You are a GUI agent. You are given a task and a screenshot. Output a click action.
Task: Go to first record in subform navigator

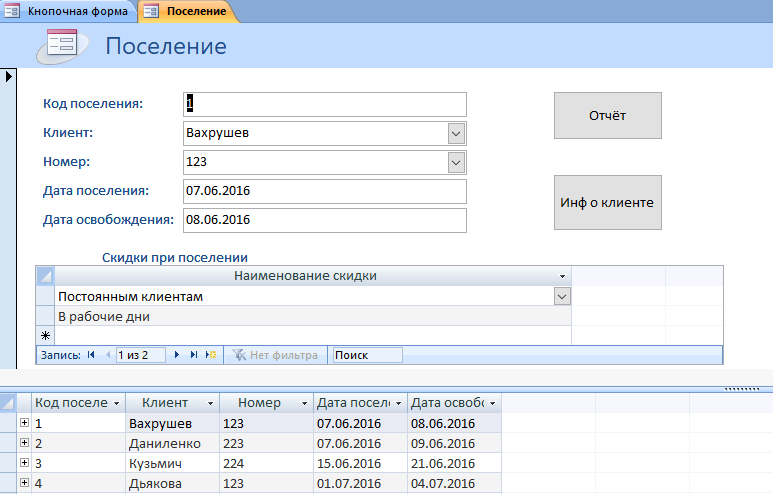[91, 355]
